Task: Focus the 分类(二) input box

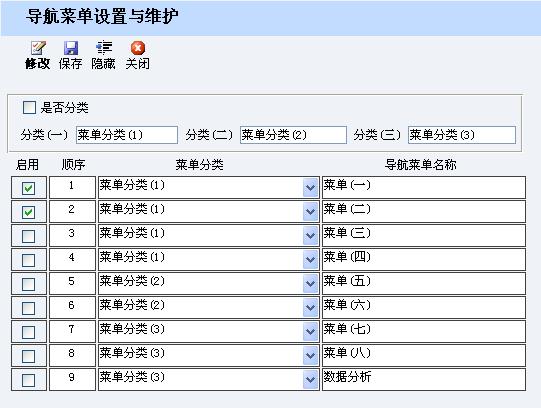Action: point(293,135)
